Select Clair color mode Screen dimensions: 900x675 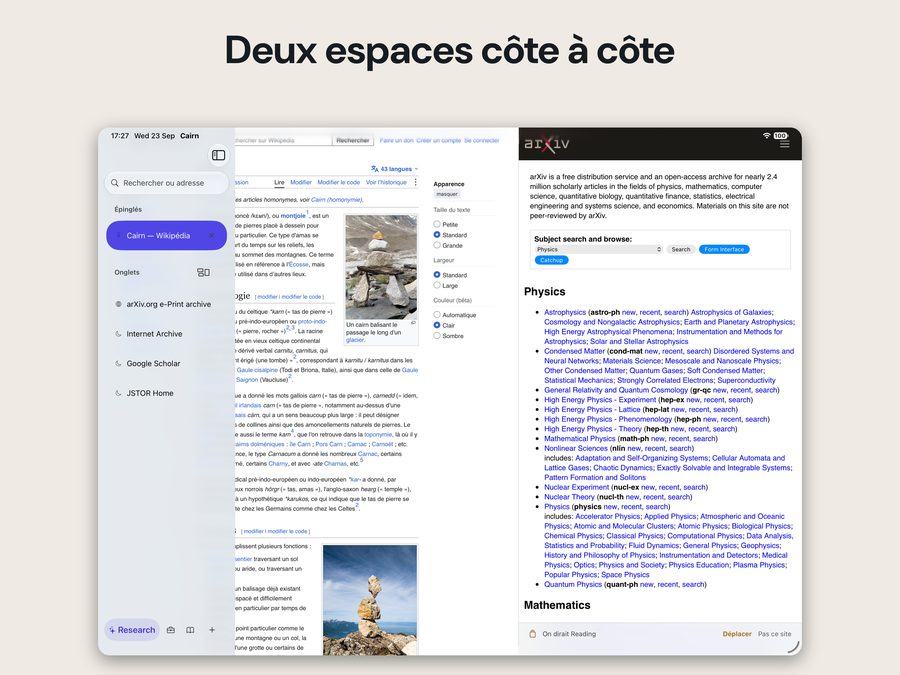(x=437, y=325)
